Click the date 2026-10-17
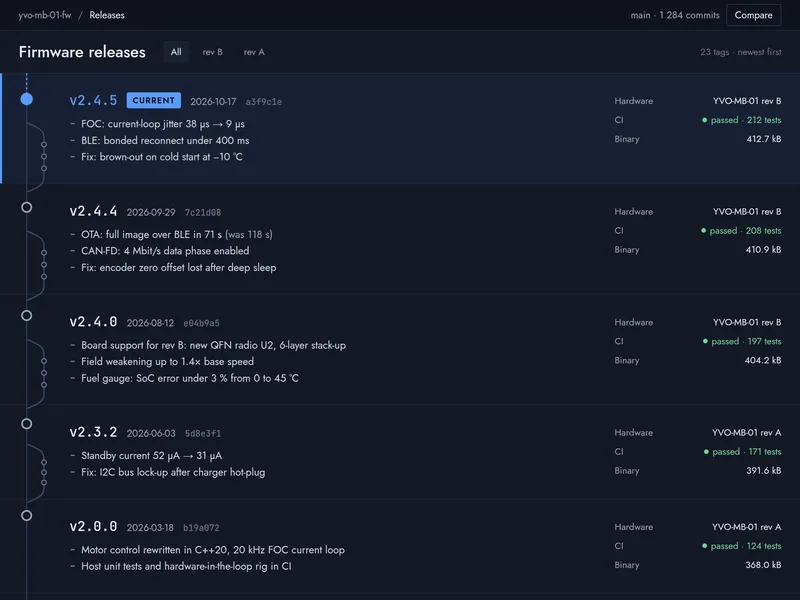This screenshot has width=800, height=600. [x=213, y=102]
